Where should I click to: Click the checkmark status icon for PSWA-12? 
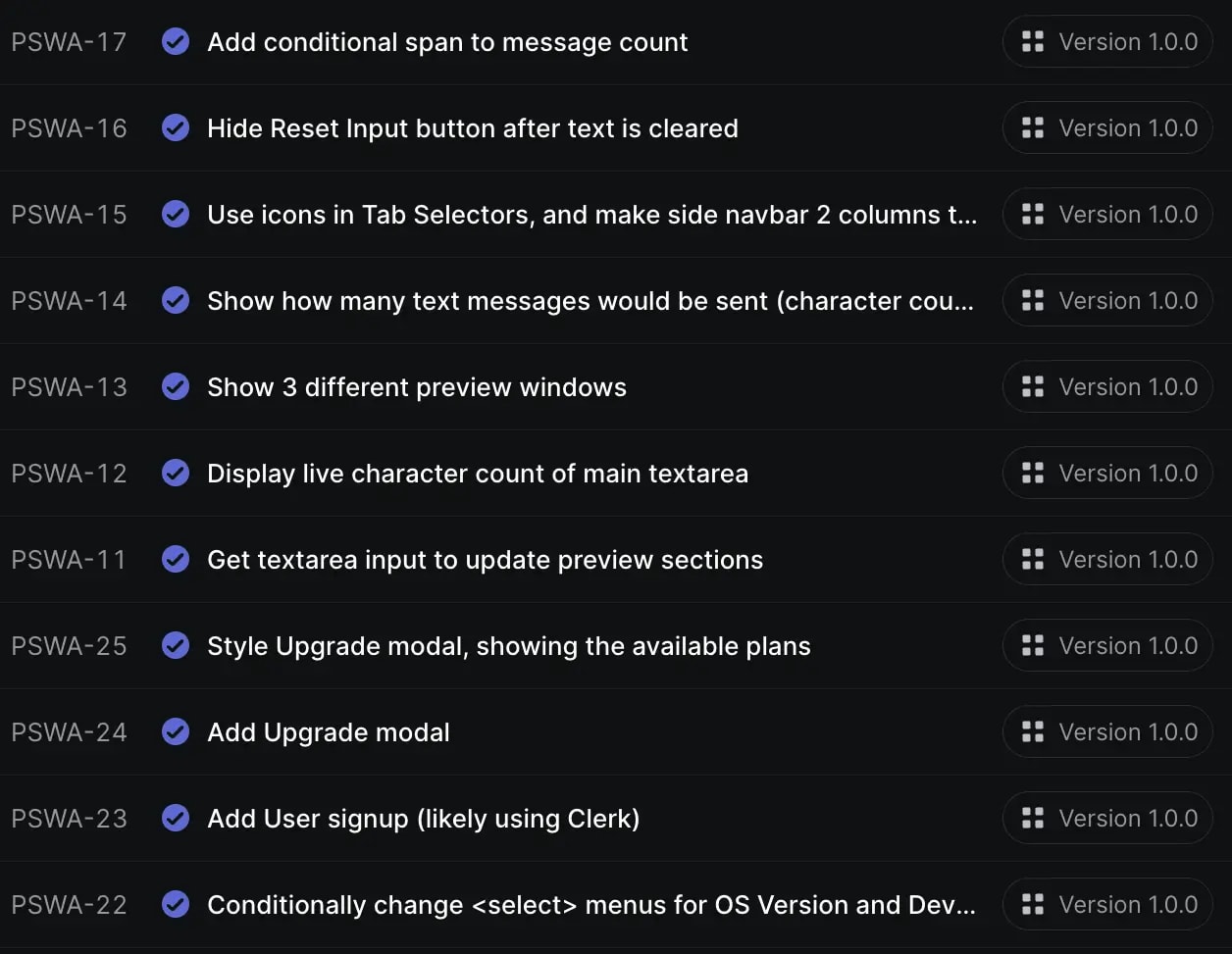(176, 474)
